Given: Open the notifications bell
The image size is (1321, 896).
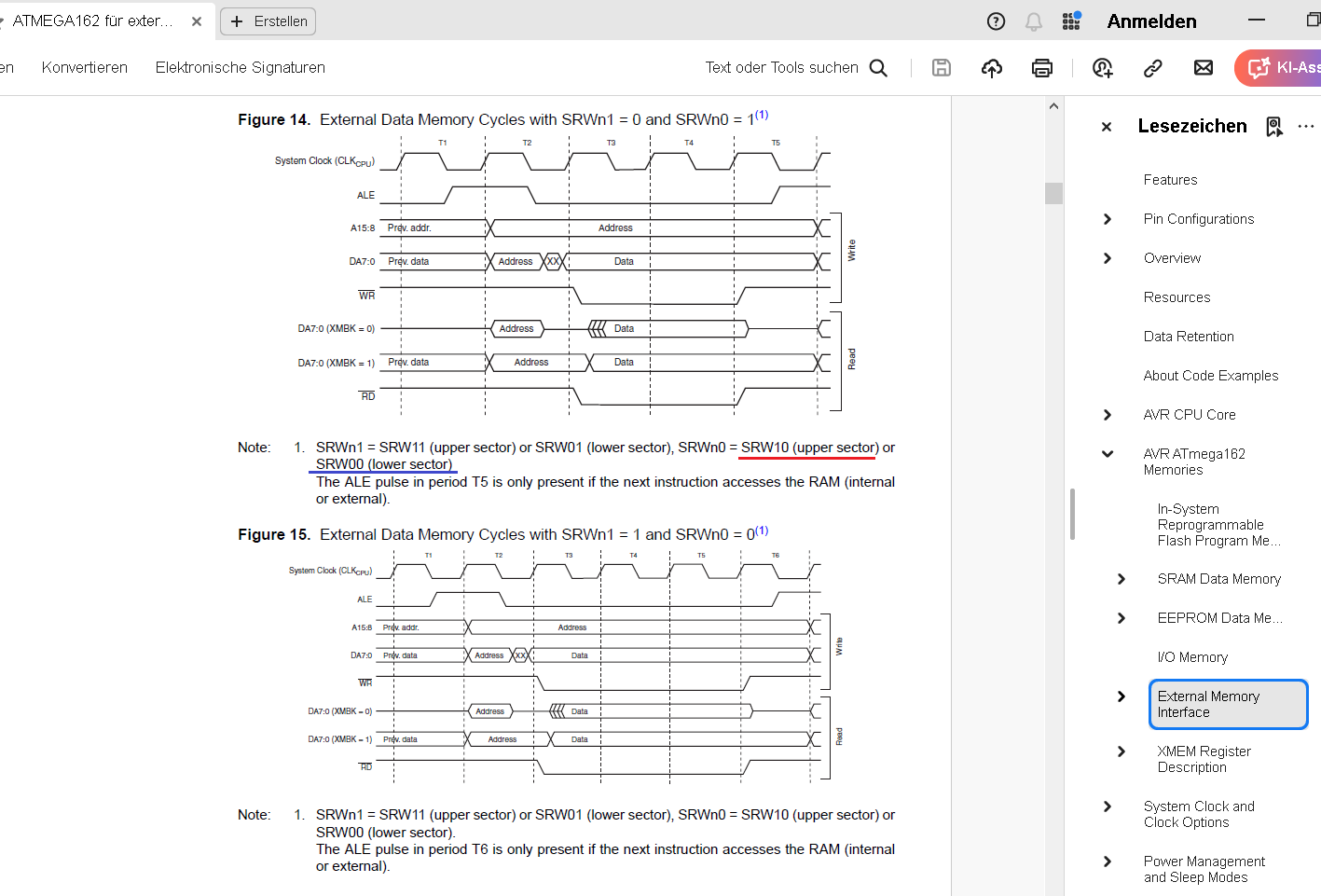Looking at the screenshot, I should (1034, 21).
